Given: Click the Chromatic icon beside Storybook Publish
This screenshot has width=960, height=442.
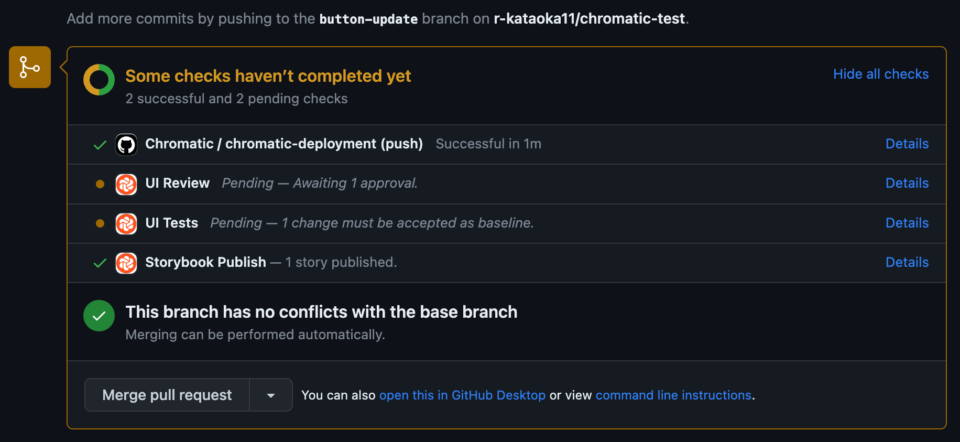Looking at the screenshot, I should tap(126, 263).
